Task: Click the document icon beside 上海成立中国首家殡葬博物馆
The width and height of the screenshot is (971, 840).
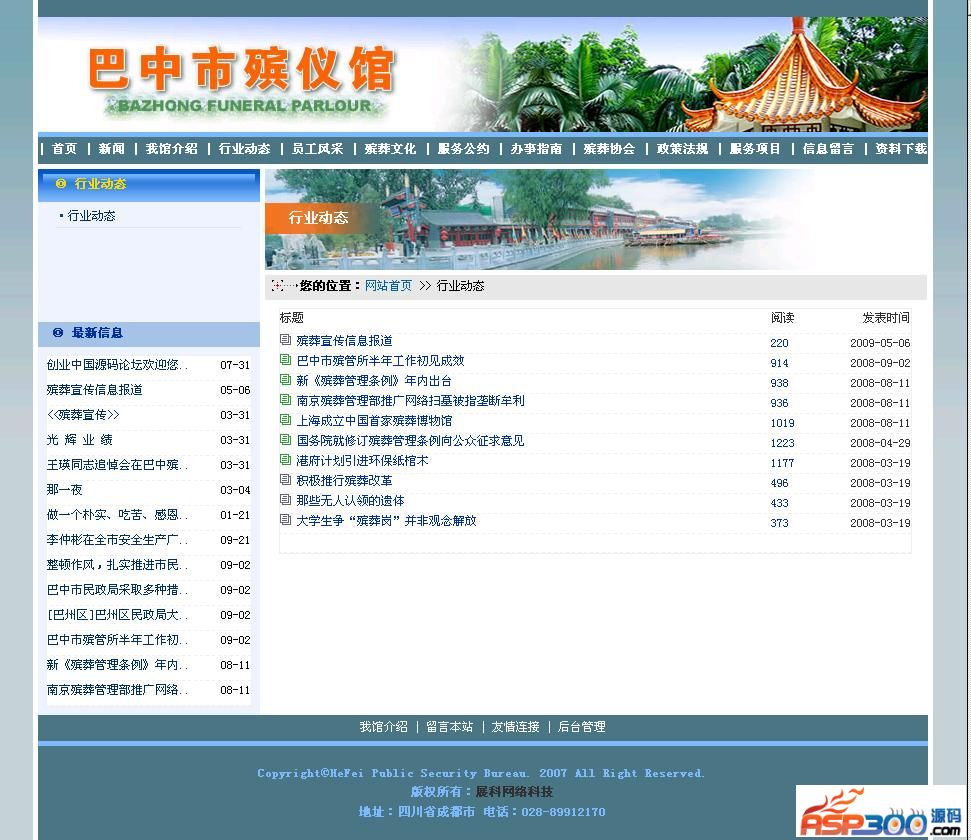Action: [x=286, y=420]
